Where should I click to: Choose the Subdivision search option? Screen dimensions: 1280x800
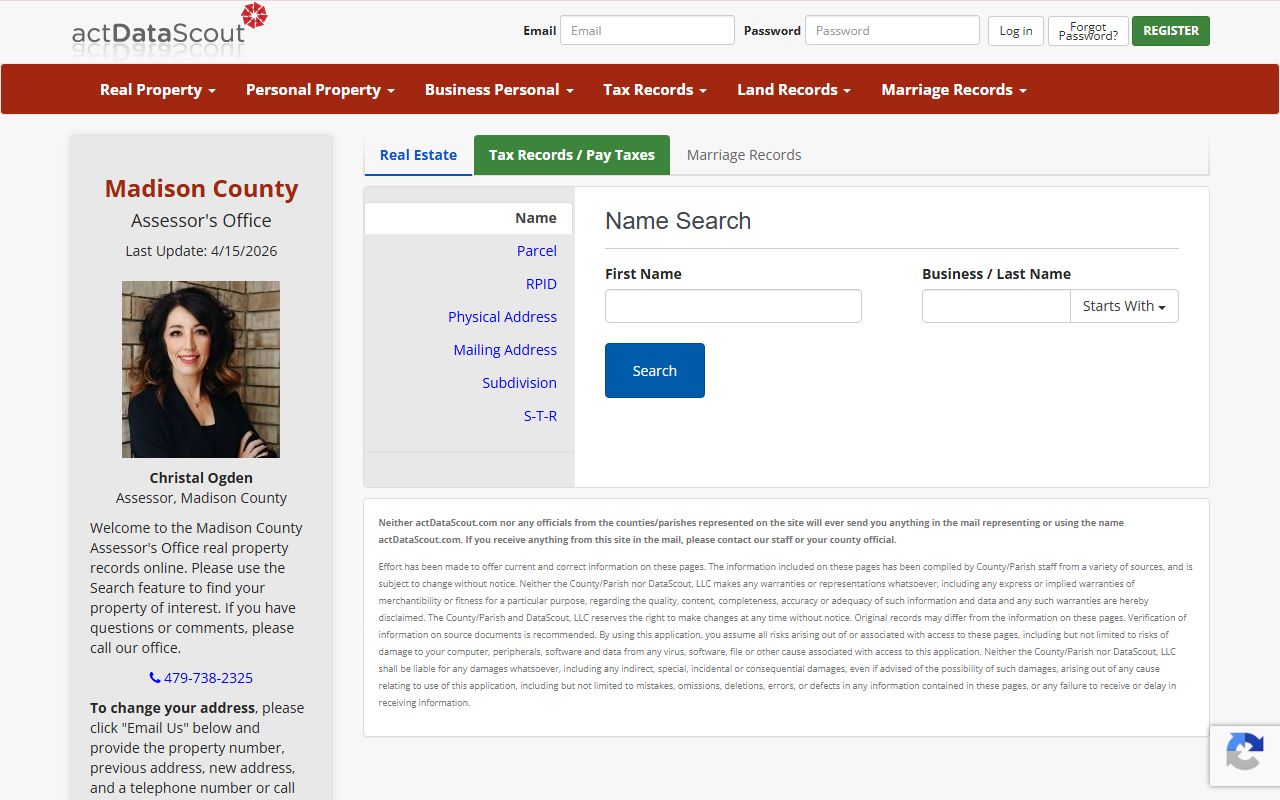coord(519,383)
